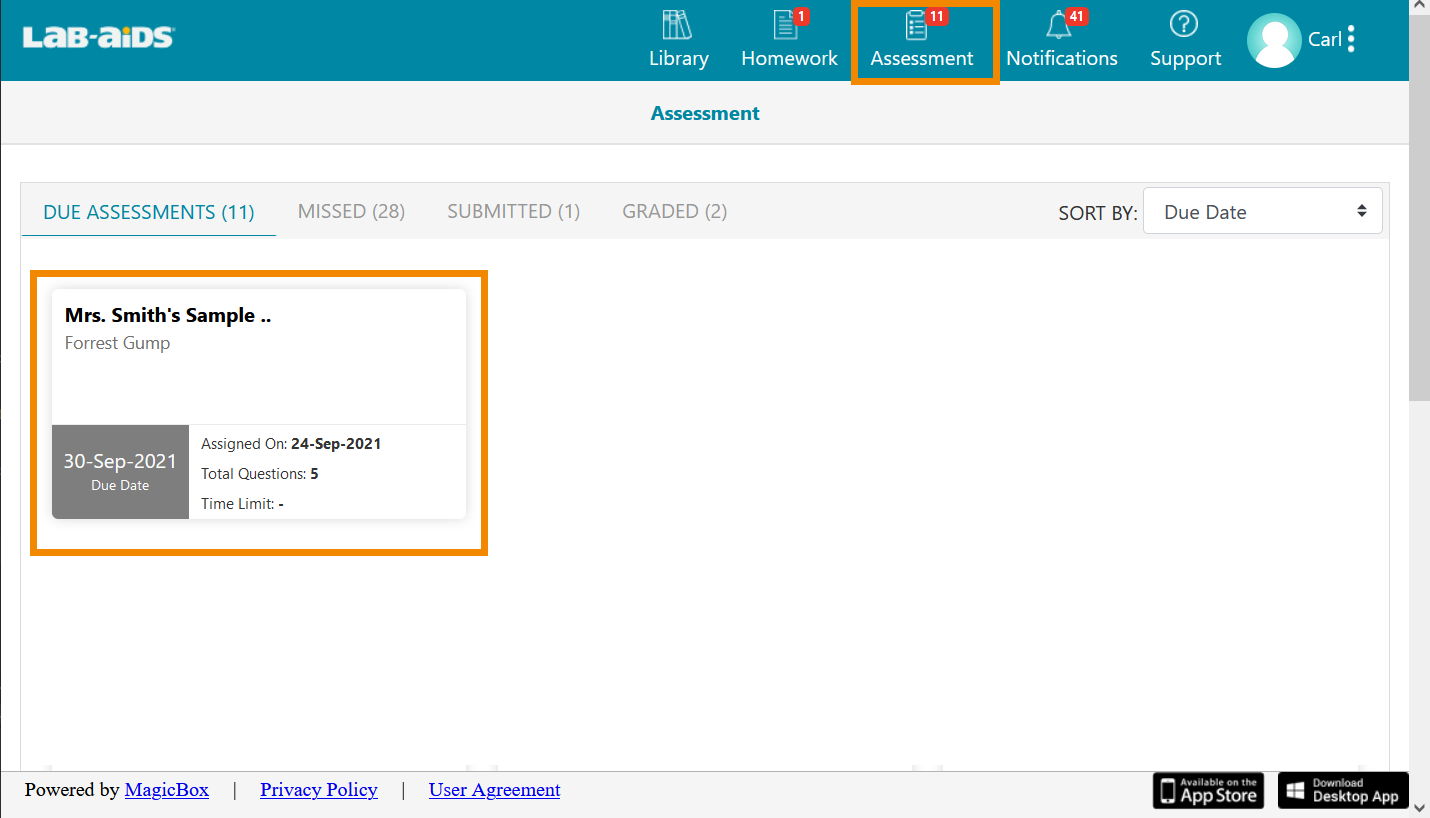Screen dimensions: 1430x818
Task: Open the Homework icon in navbar
Action: point(788,25)
